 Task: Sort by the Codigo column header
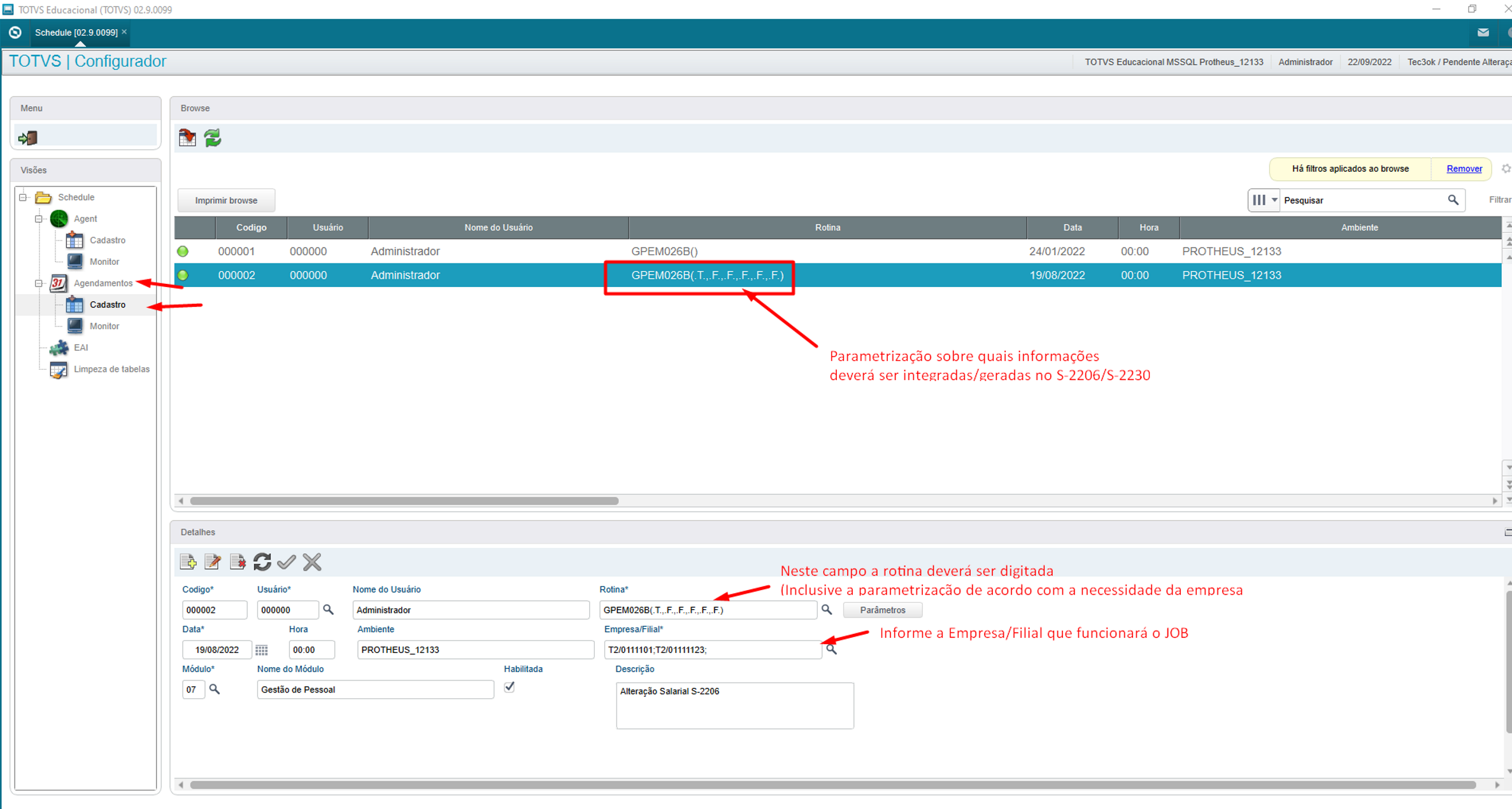[x=251, y=227]
